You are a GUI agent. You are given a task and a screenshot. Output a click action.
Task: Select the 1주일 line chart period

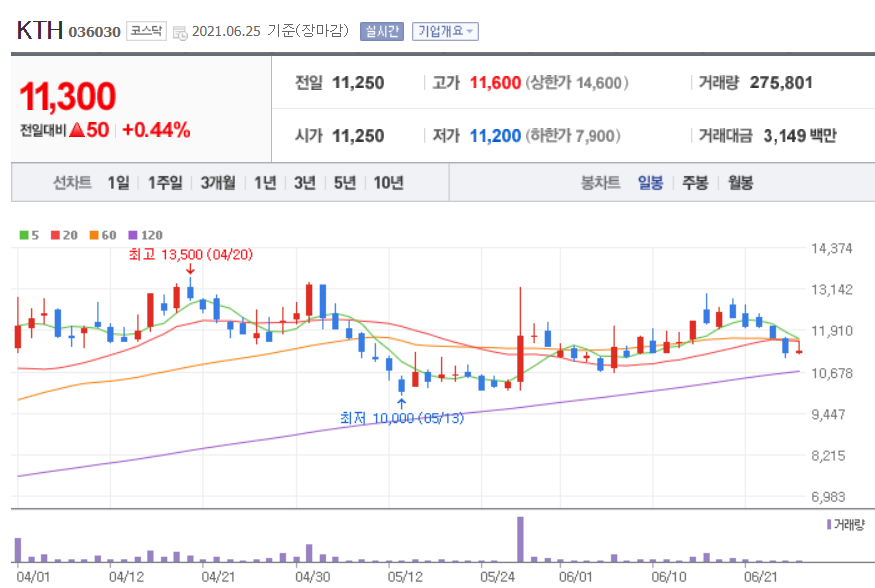click(x=165, y=182)
